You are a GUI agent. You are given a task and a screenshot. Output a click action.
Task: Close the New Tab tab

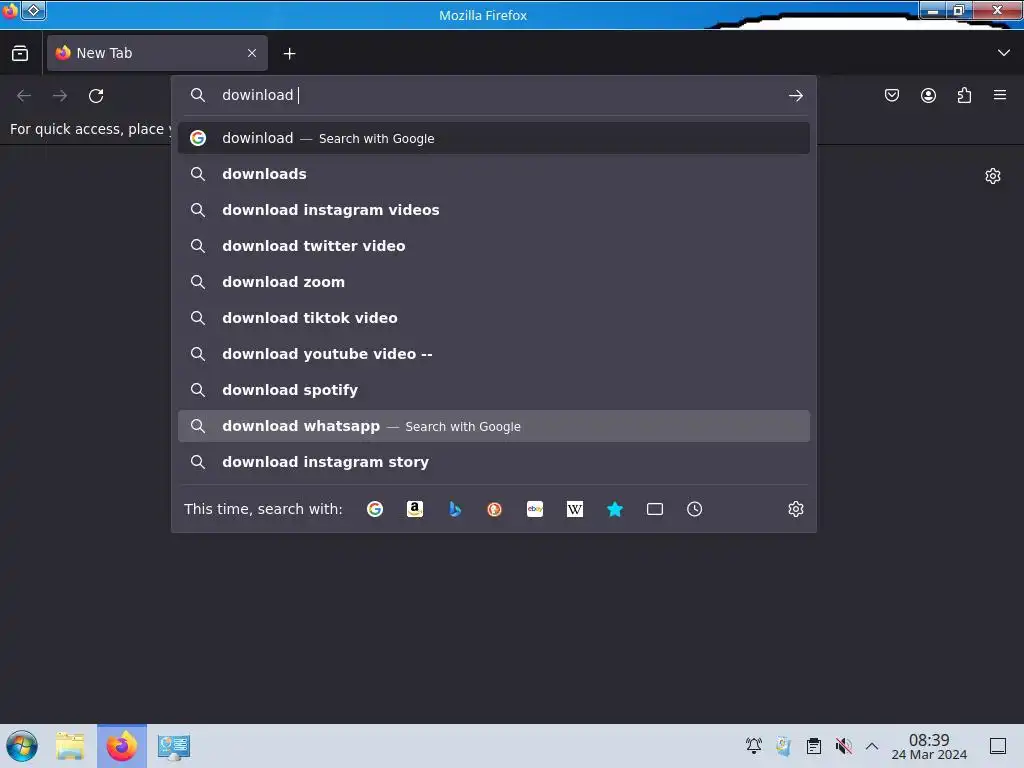[x=252, y=54]
